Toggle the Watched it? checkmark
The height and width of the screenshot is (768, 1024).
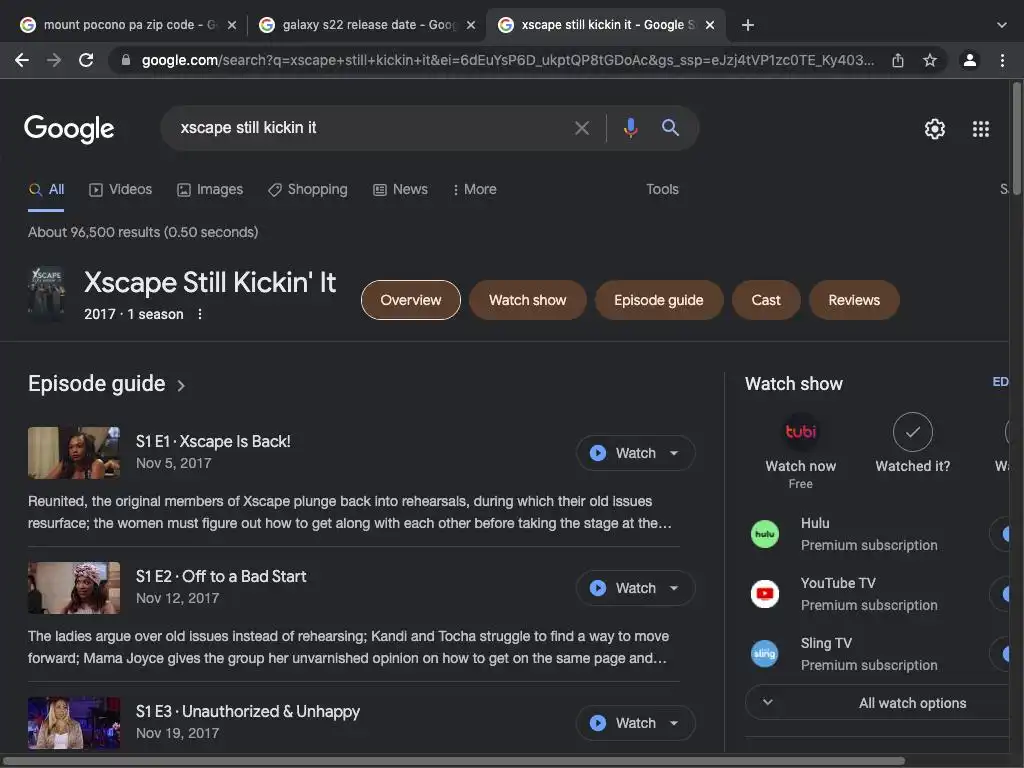912,432
